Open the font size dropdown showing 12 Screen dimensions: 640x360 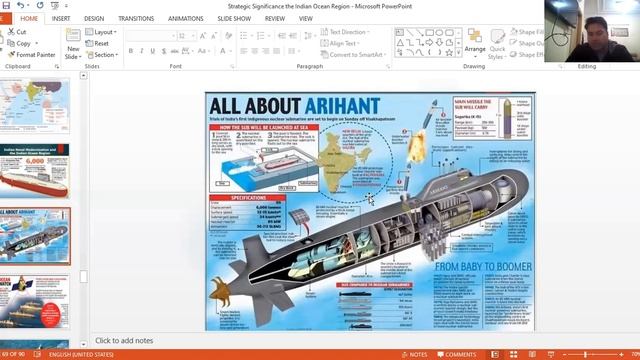[x=187, y=36]
